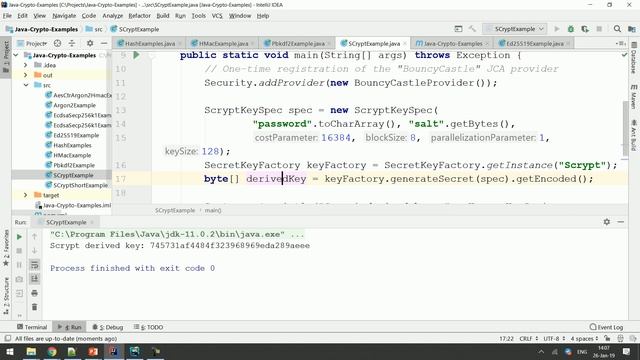Open Terminal tool window
The image size is (640, 360).
(x=32, y=327)
